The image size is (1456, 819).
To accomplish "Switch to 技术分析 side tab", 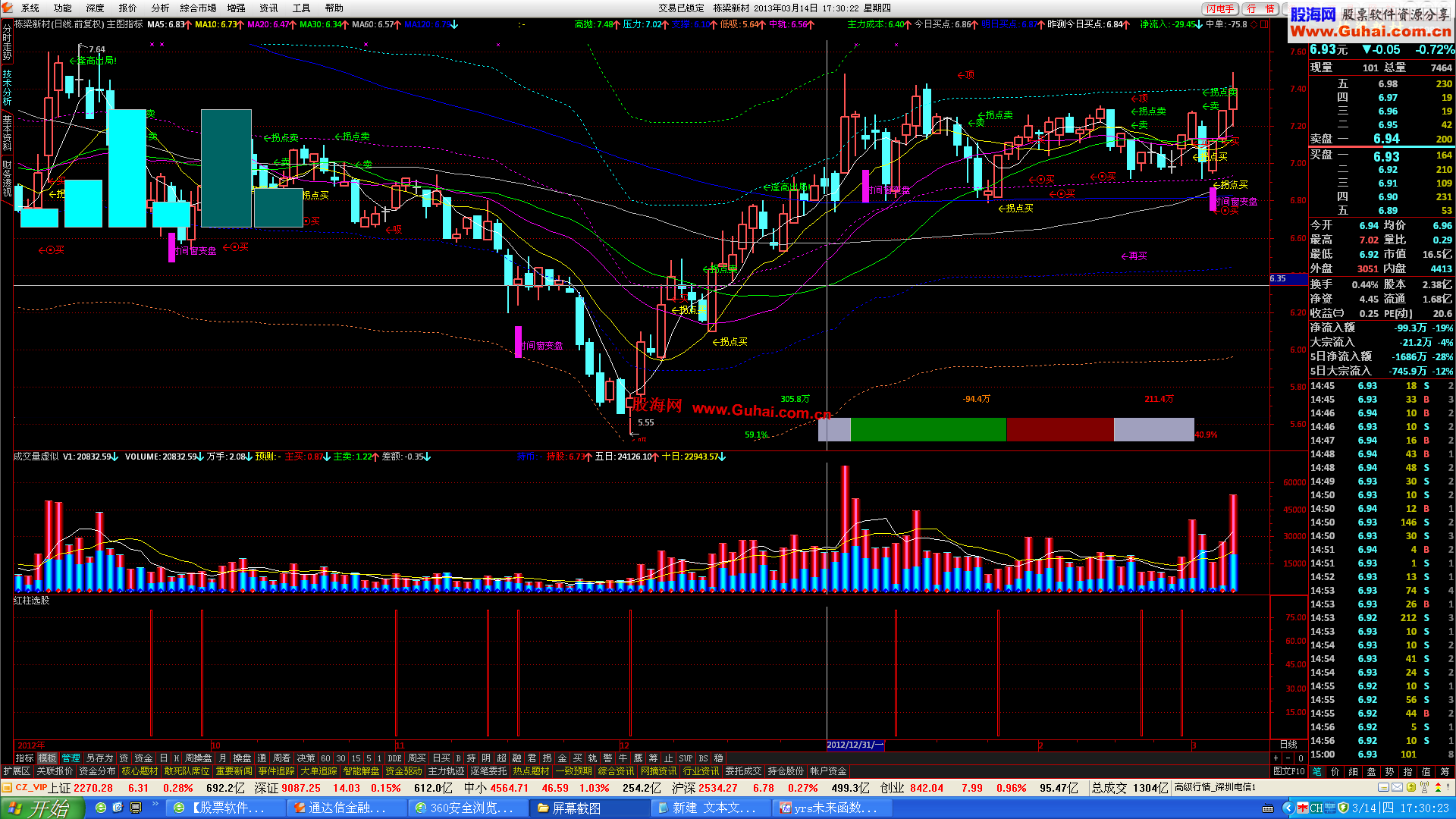I will pos(7,87).
